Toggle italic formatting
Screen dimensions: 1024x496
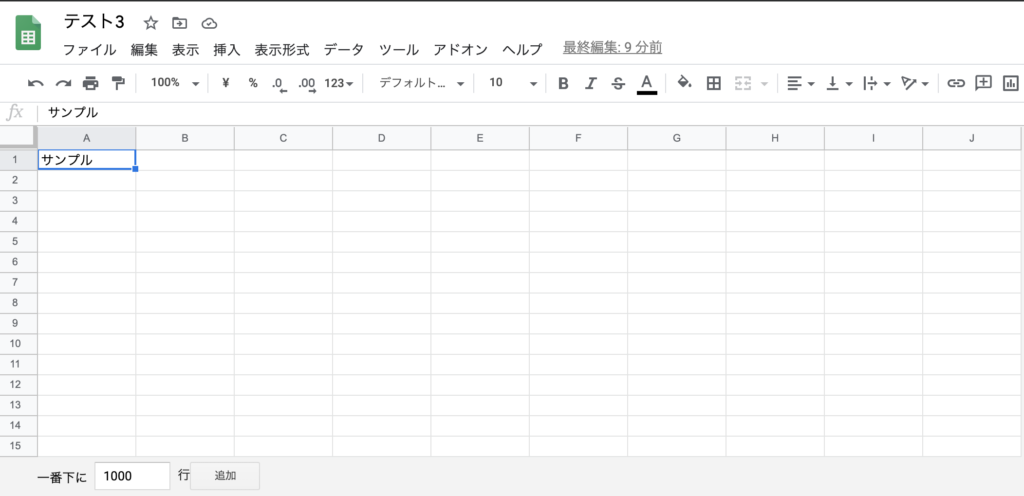(x=590, y=83)
